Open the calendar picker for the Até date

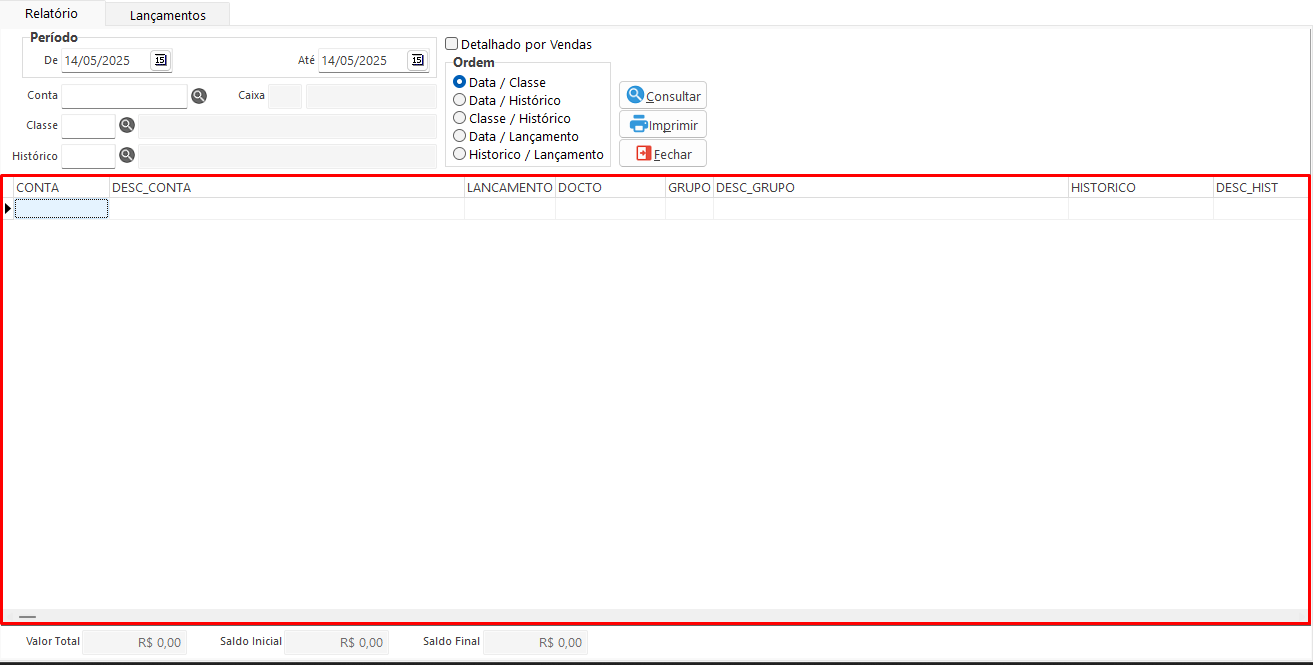pyautogui.click(x=417, y=60)
